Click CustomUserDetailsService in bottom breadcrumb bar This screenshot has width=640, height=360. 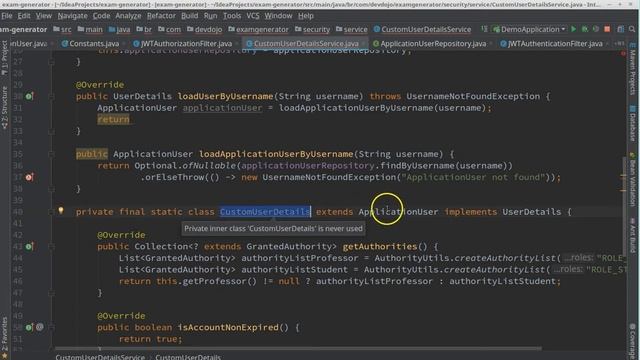click(x=100, y=357)
